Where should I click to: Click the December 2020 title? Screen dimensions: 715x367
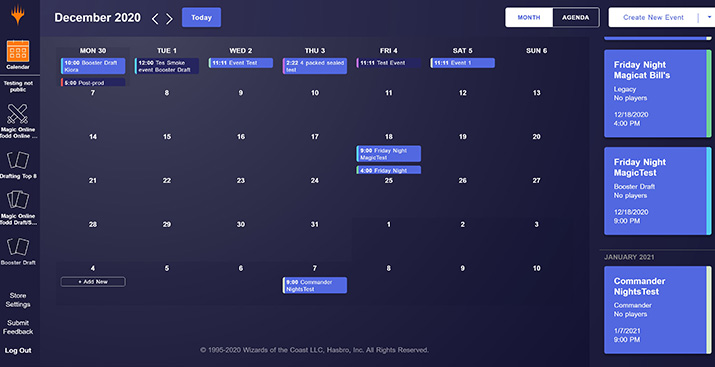click(x=98, y=18)
